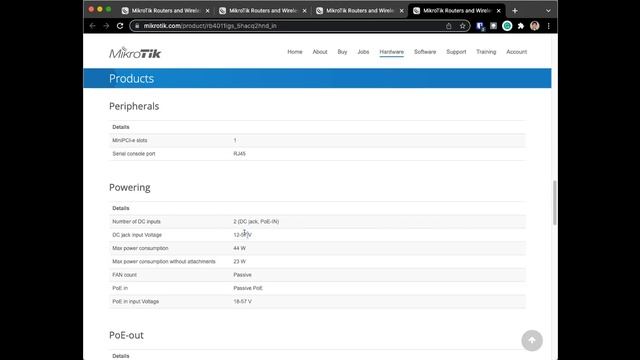Click the share icon in address bar
Viewport: 640px width, 360px height.
coord(449,26)
